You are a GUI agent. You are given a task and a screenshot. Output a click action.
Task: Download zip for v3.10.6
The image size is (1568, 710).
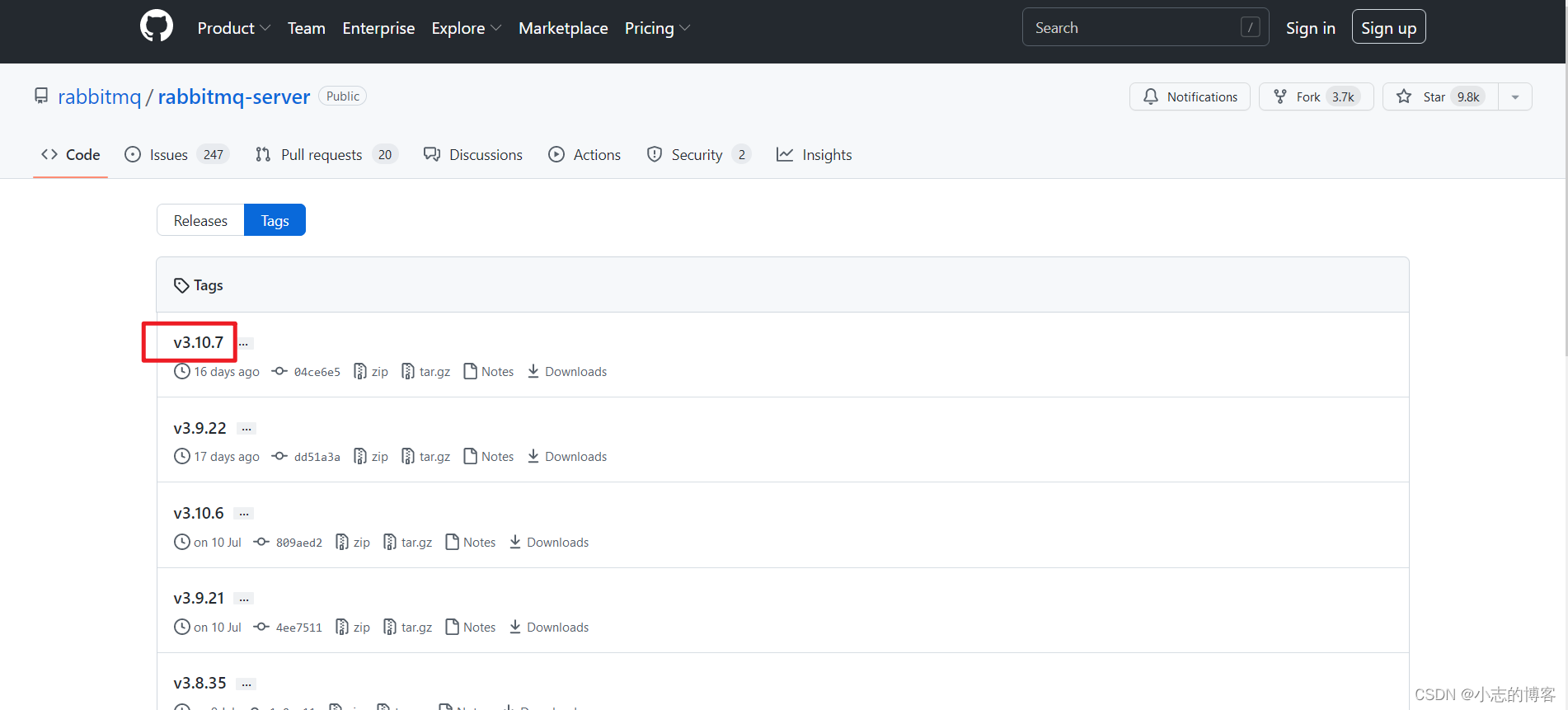pyautogui.click(x=353, y=543)
